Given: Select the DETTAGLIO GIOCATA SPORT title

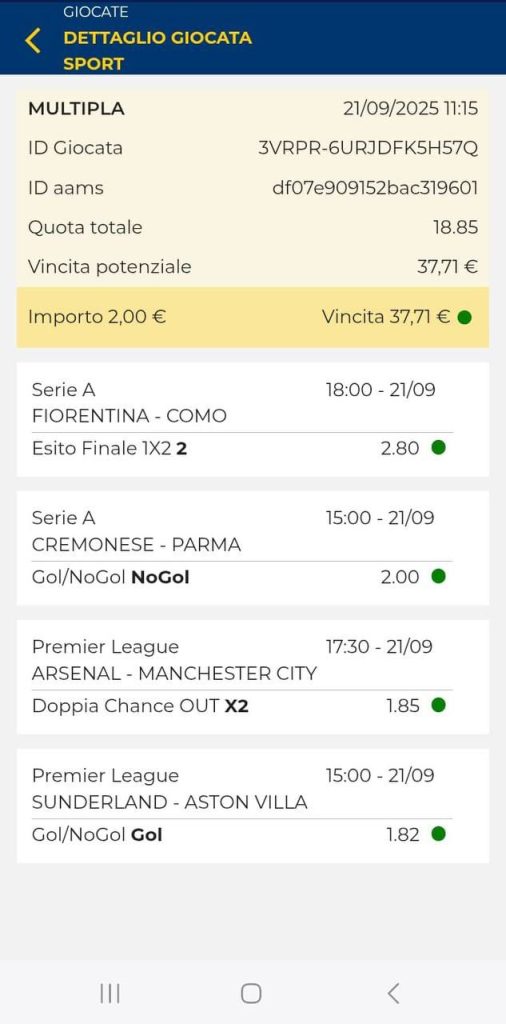Looking at the screenshot, I should pyautogui.click(x=157, y=50).
